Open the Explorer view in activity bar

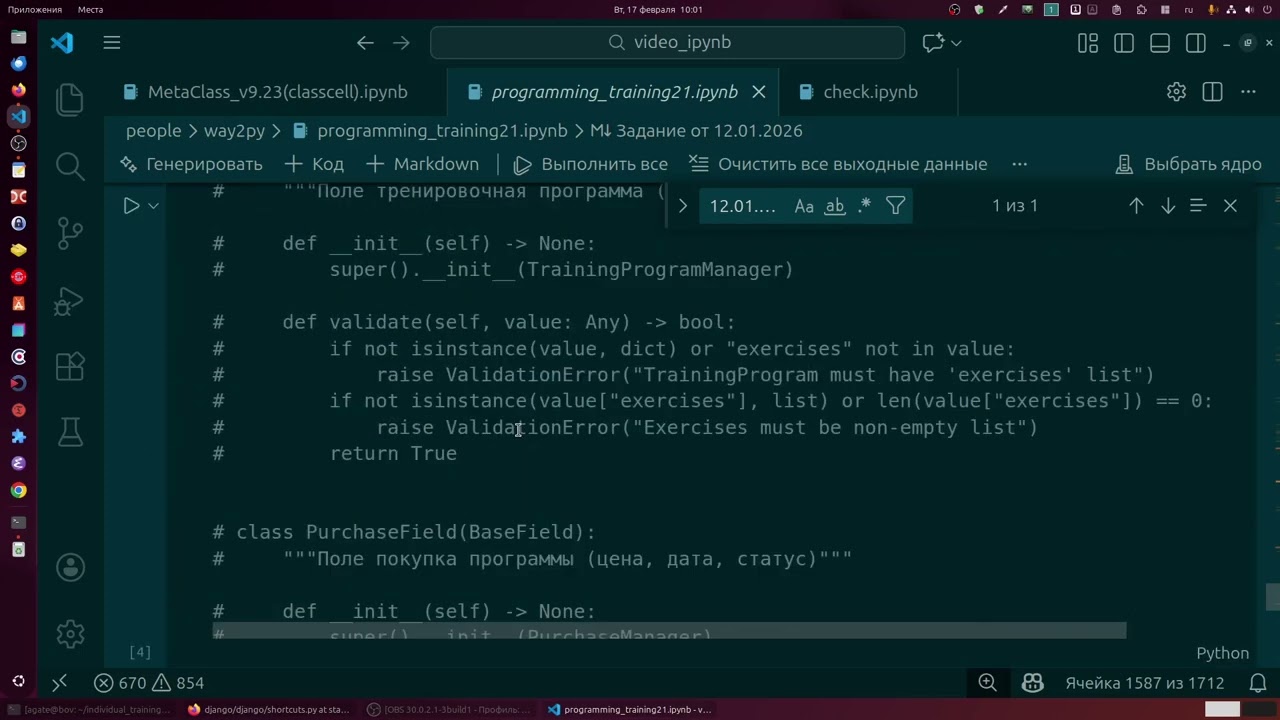pos(70,98)
